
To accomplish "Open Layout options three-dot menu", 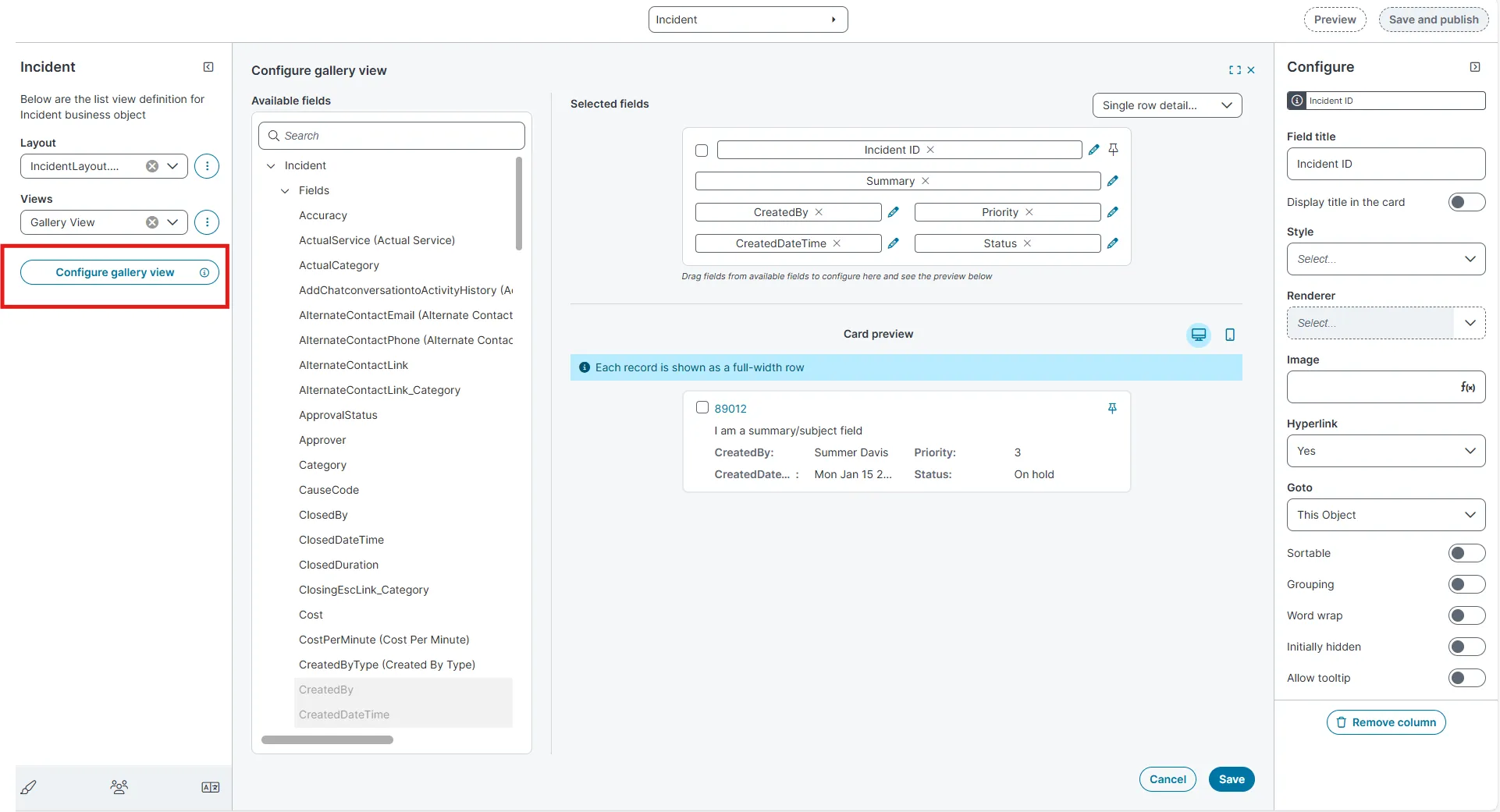I will tap(207, 166).
